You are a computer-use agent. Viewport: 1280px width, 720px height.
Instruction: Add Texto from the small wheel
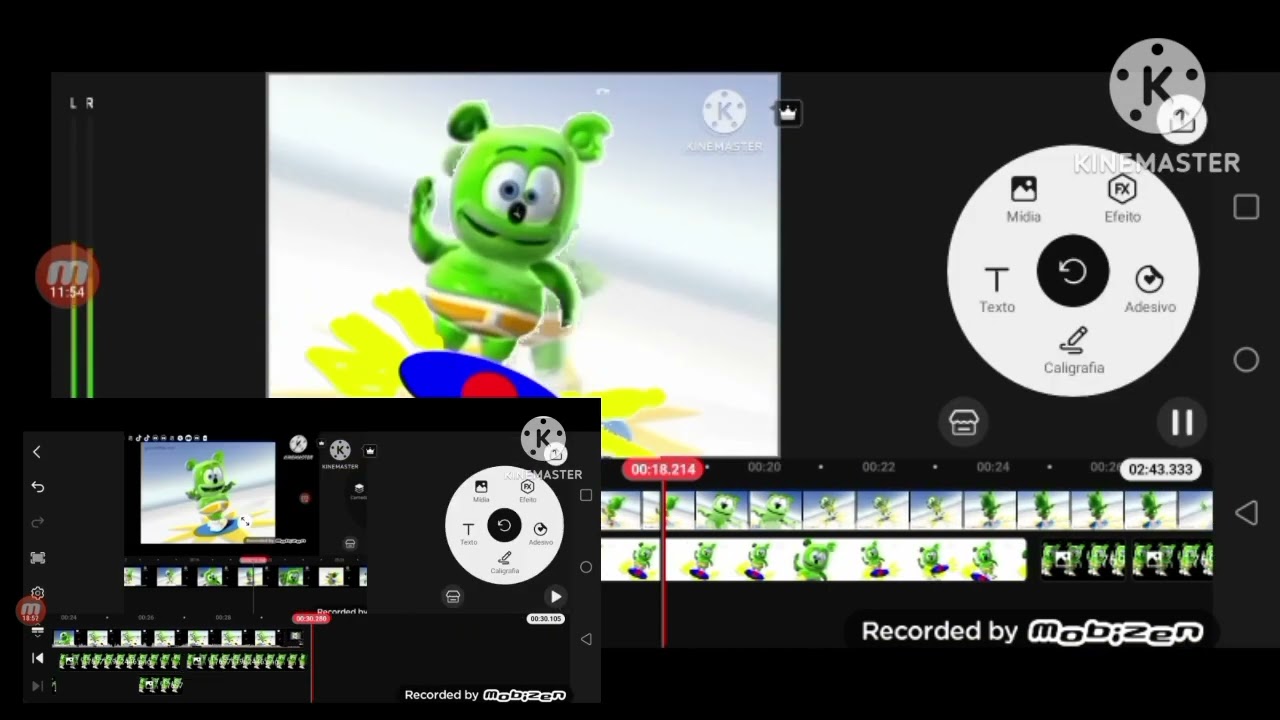pos(468,533)
